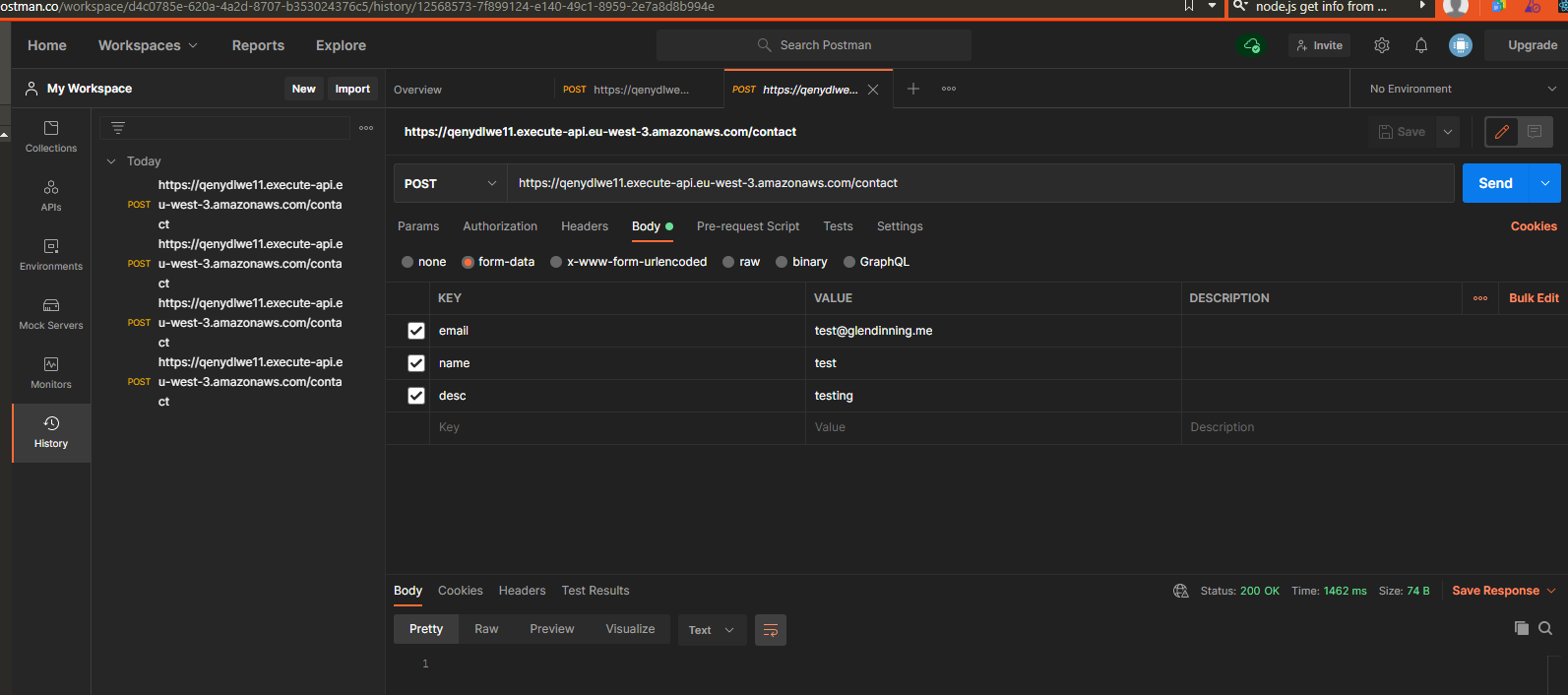The height and width of the screenshot is (695, 1568).
Task: Click the sync status cloud icon
Action: click(1252, 45)
